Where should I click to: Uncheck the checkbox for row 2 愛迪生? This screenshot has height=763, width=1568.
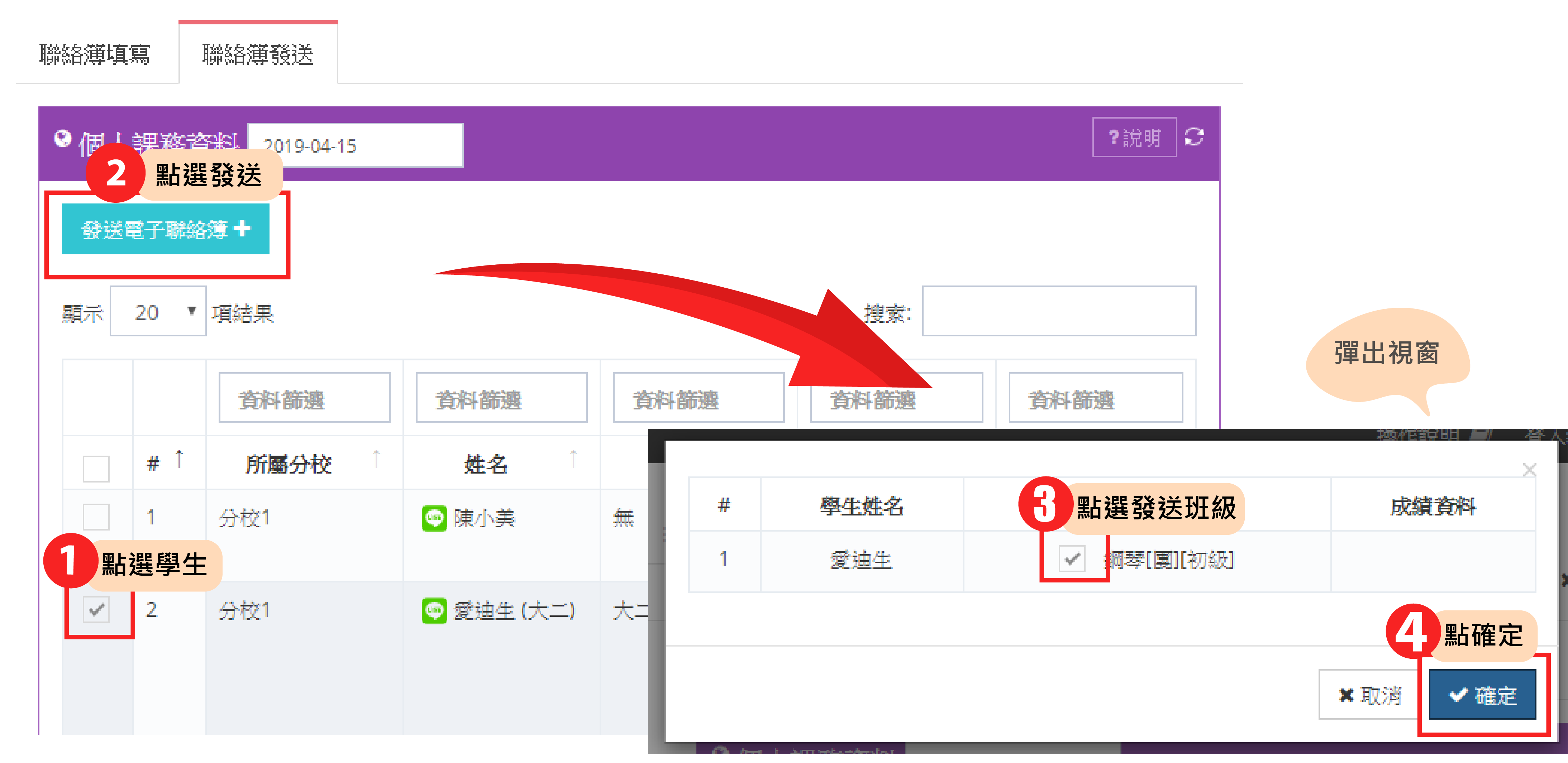pyautogui.click(x=96, y=610)
